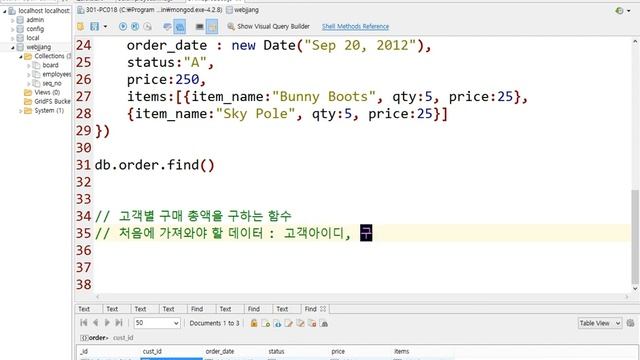
Task: Click the icon right of the edit pencil icon
Action: click(300, 323)
